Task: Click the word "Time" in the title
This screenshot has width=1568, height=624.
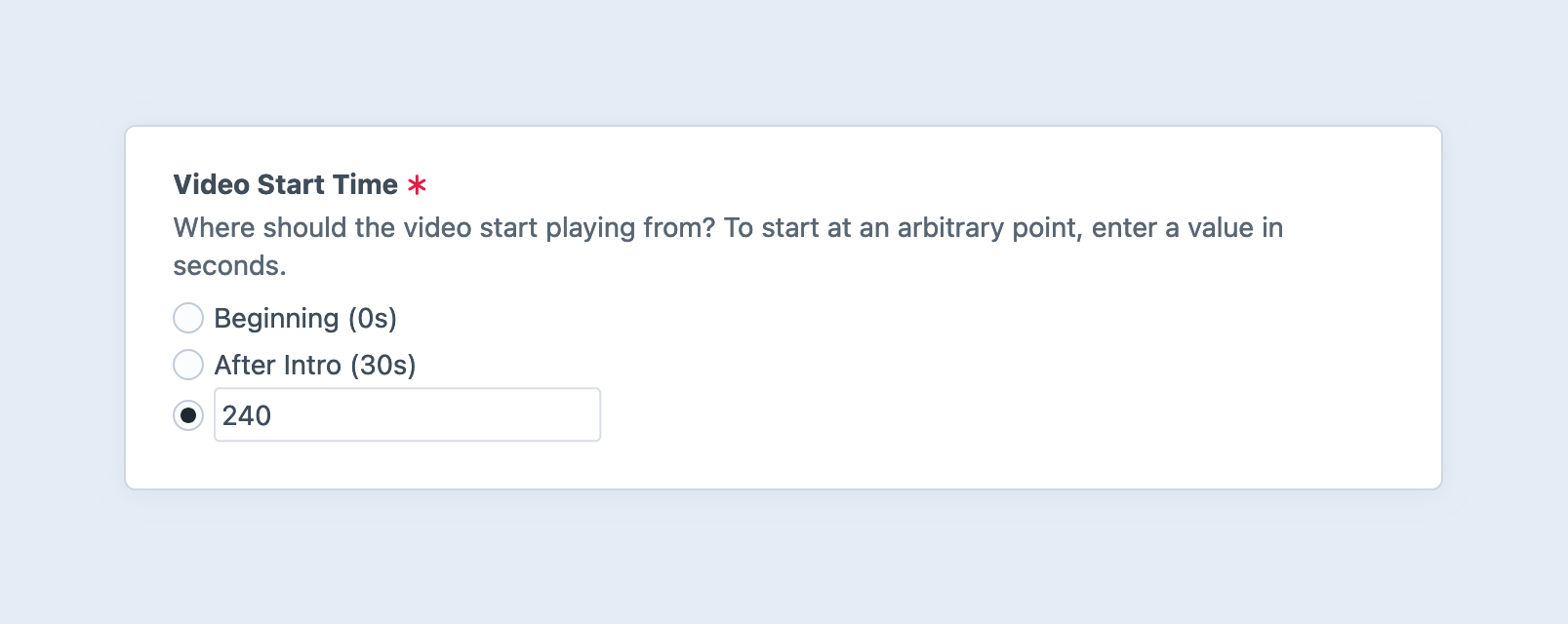Action: coord(365,184)
